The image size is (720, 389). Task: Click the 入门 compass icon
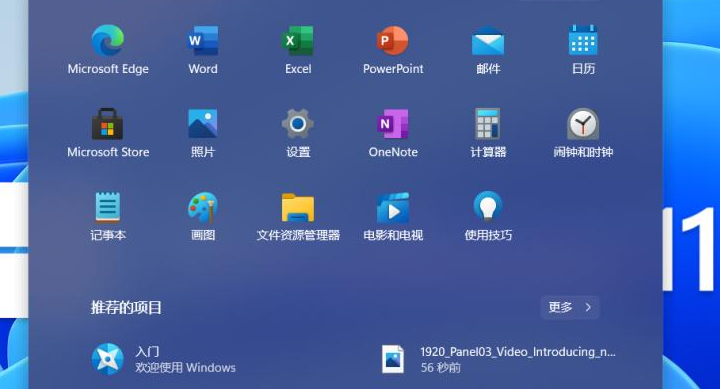coord(107,359)
